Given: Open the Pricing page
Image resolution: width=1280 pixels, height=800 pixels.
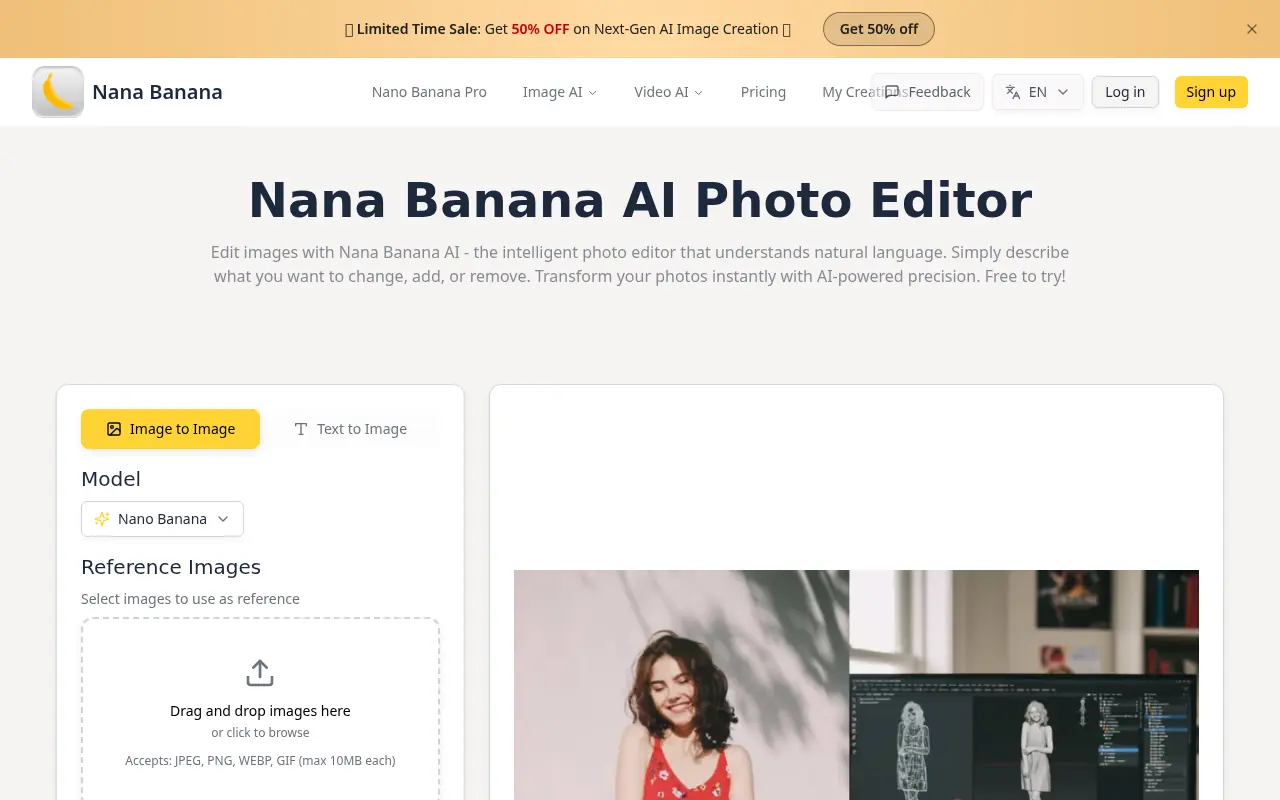Looking at the screenshot, I should [x=763, y=91].
